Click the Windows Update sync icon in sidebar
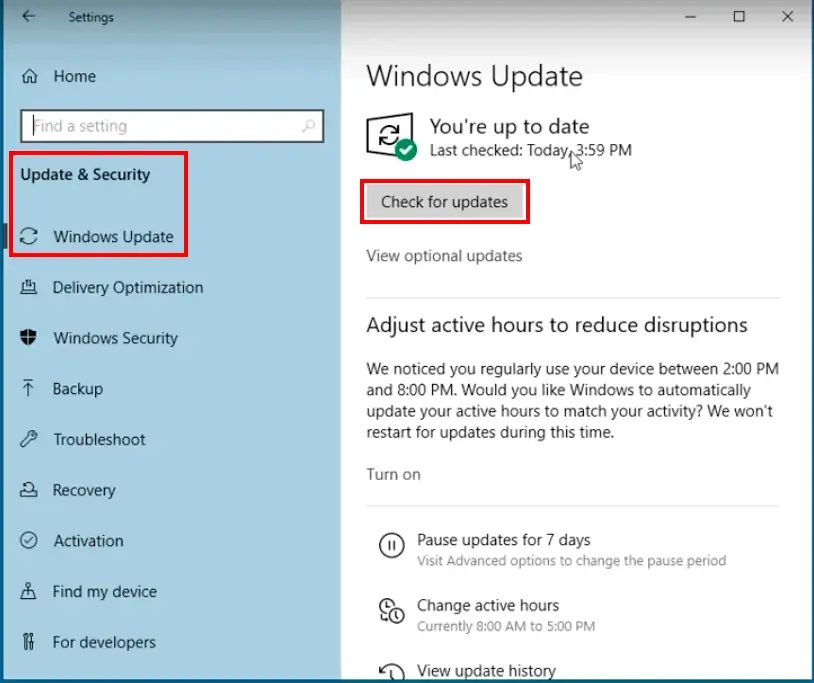 pos(29,236)
